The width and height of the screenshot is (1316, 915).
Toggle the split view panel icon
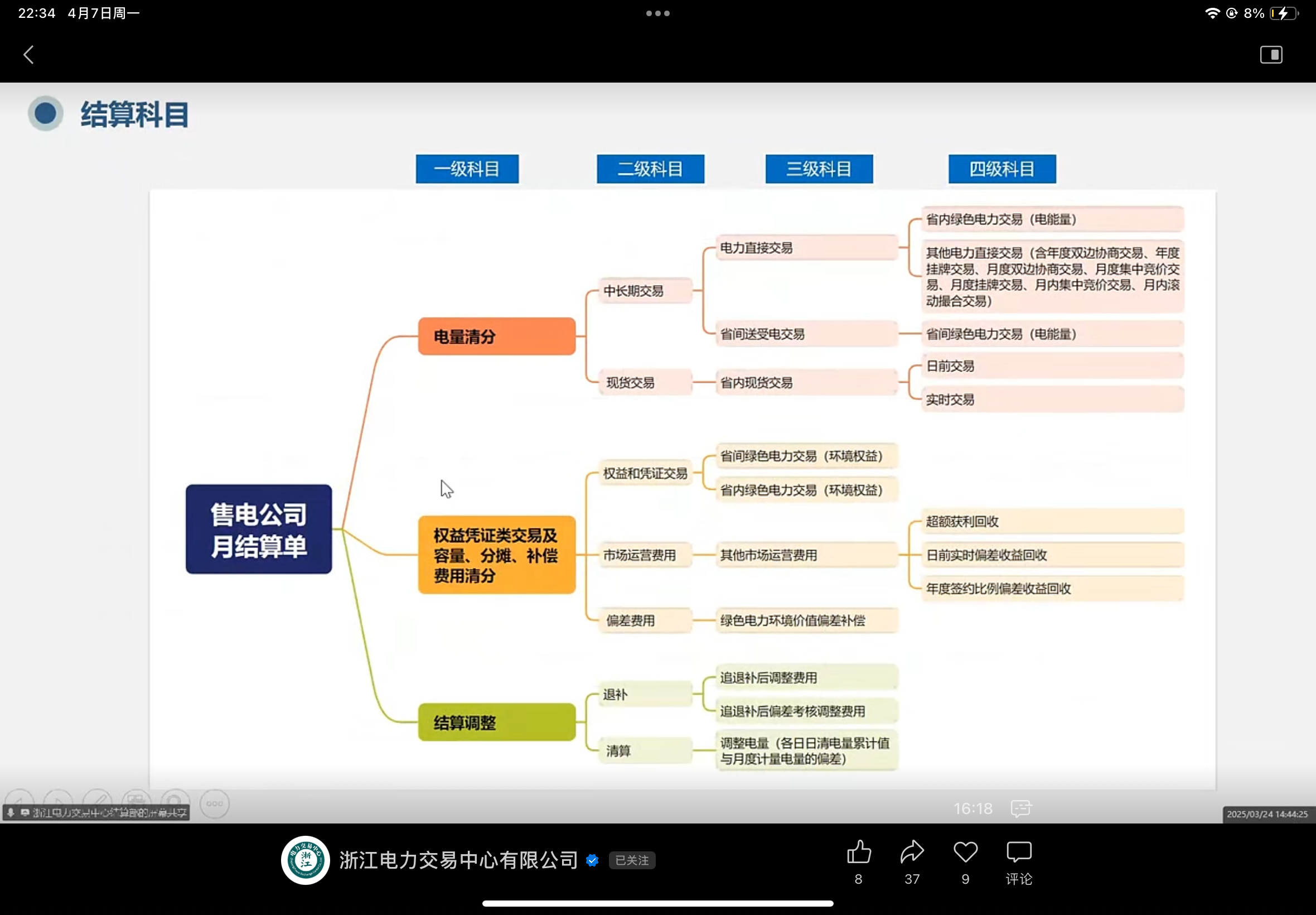pos(1271,55)
